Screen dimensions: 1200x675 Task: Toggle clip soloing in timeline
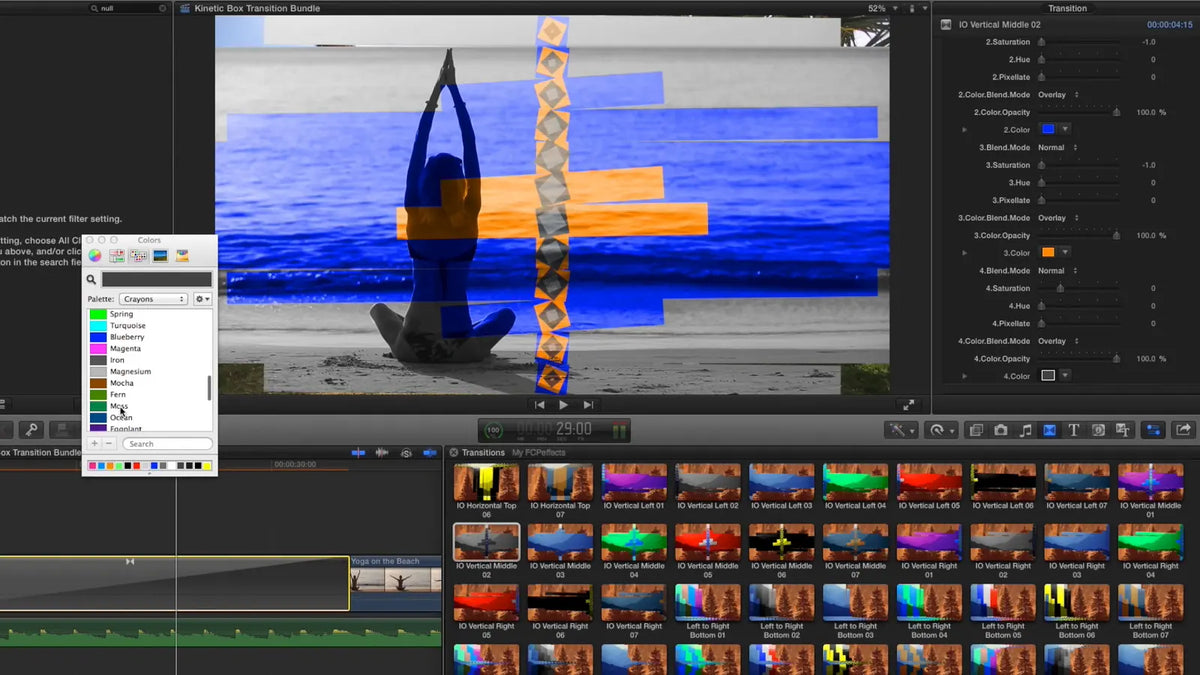pos(406,453)
